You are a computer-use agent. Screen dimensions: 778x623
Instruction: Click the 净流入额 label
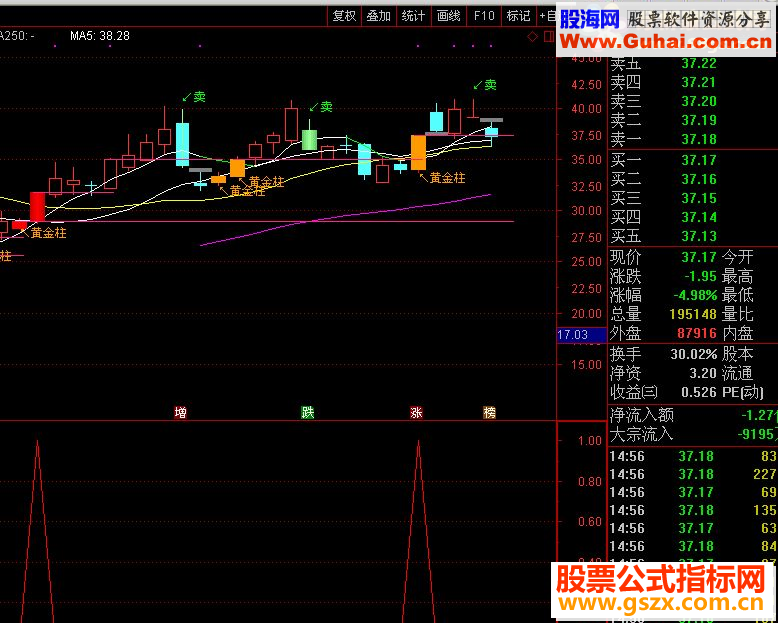pyautogui.click(x=641, y=415)
